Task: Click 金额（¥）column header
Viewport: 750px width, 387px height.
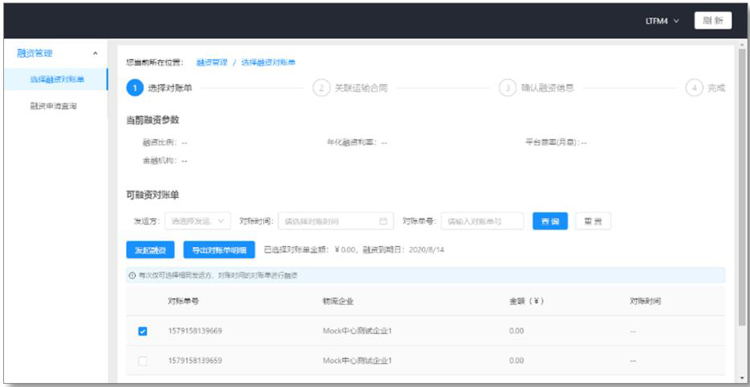Action: (527, 301)
